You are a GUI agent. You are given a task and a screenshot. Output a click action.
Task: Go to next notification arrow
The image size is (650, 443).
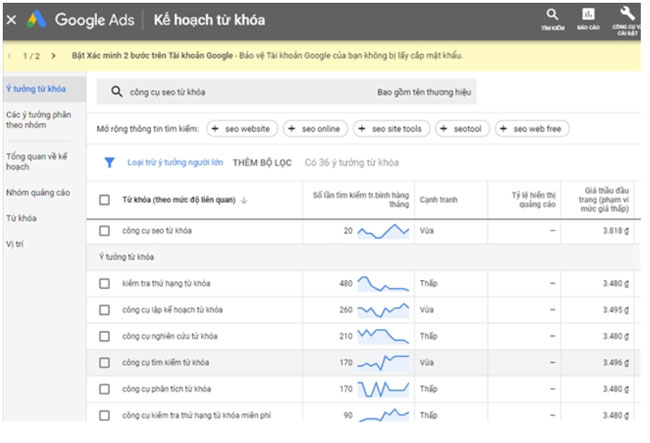53,56
